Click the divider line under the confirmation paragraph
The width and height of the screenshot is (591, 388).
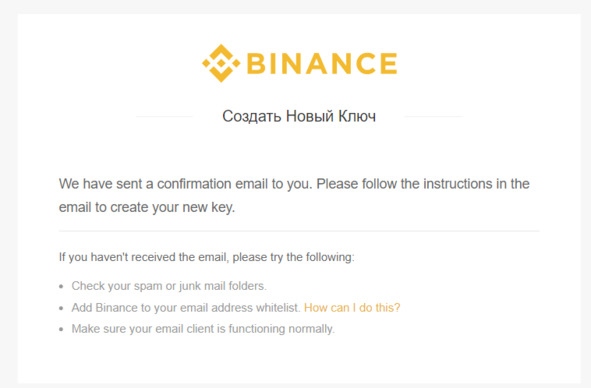(x=299, y=231)
